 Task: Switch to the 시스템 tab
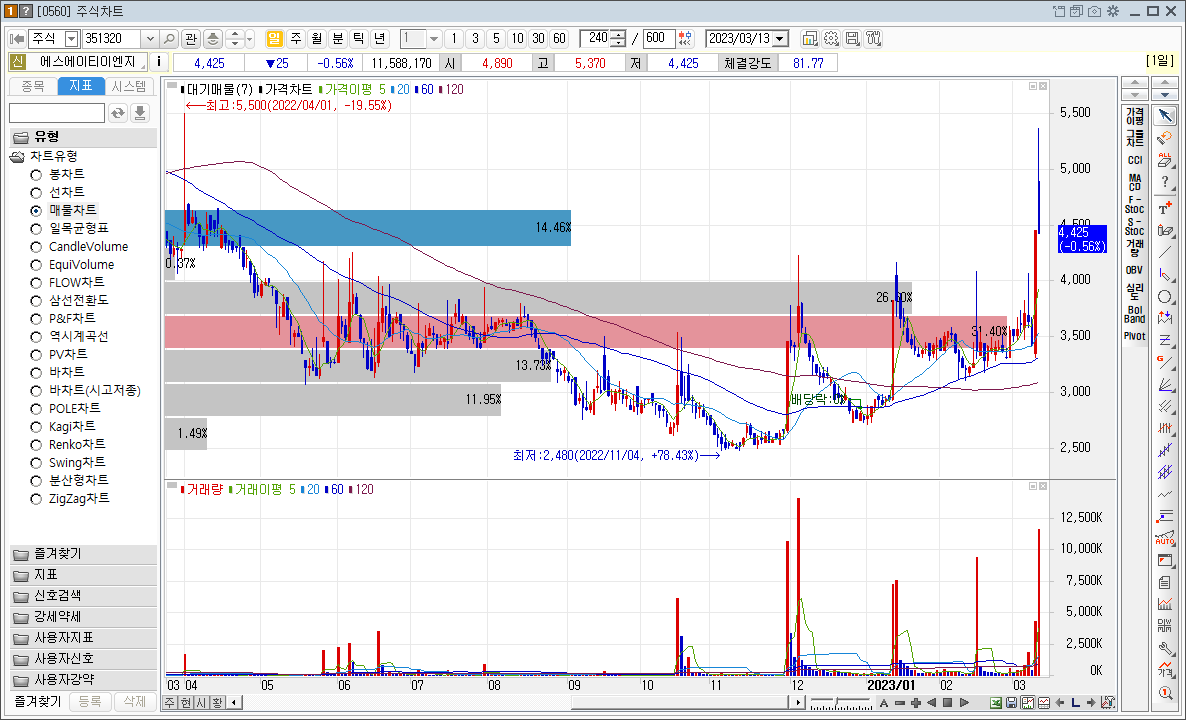click(129, 86)
